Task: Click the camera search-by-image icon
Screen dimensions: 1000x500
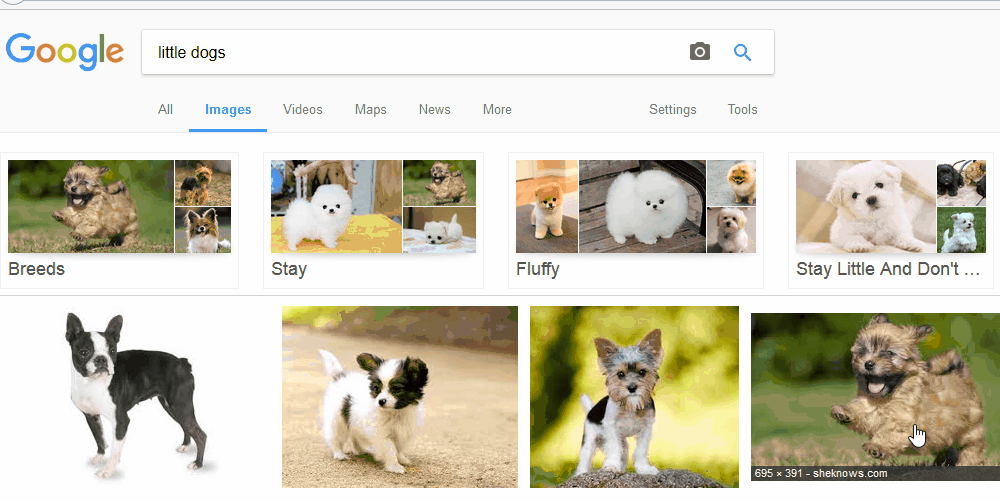Action: coord(700,52)
